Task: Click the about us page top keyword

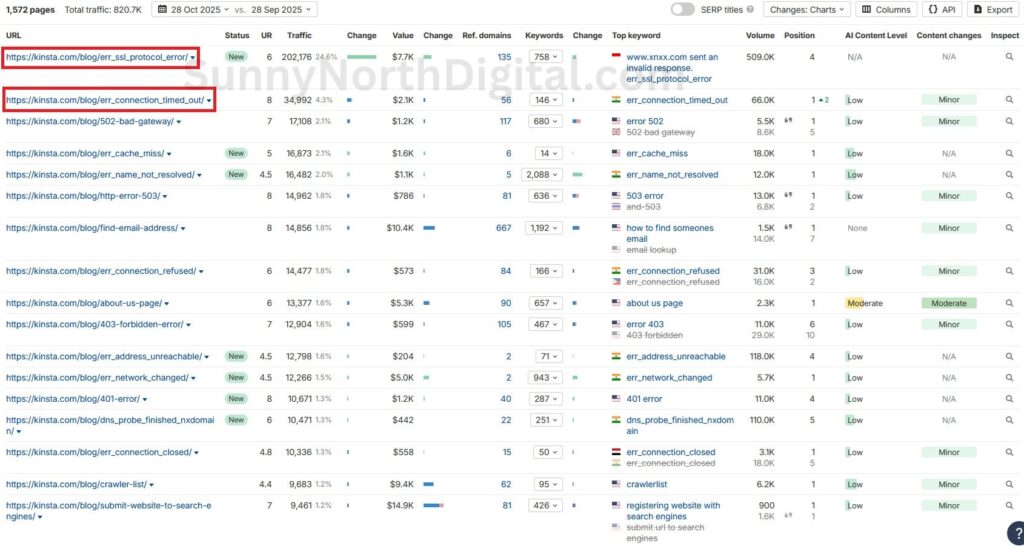Action: [x=654, y=303]
